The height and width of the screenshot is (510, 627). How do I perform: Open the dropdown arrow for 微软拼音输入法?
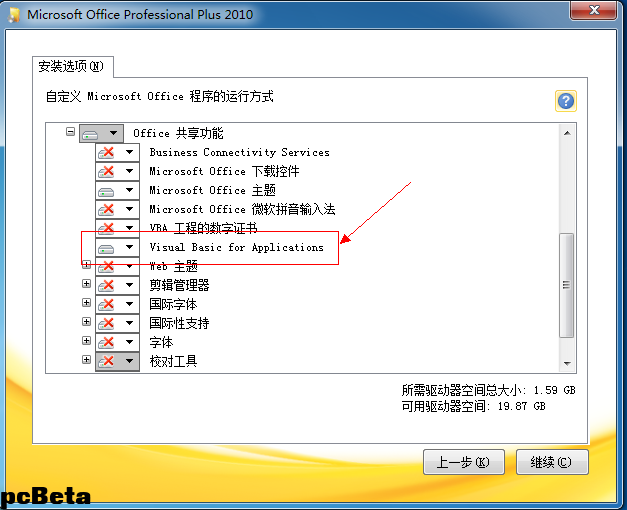(x=129, y=209)
